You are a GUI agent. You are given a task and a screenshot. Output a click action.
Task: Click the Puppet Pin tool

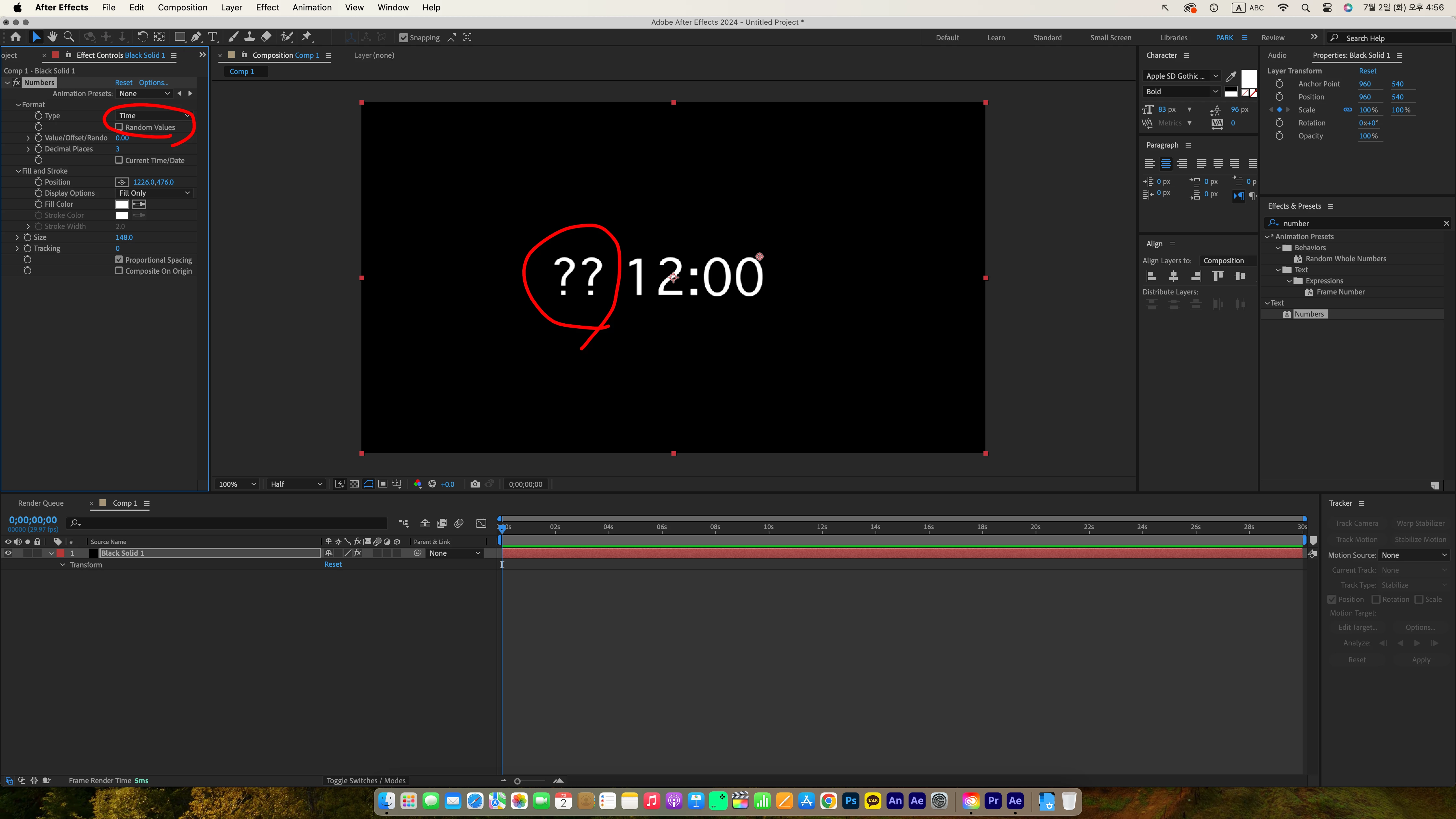307,37
